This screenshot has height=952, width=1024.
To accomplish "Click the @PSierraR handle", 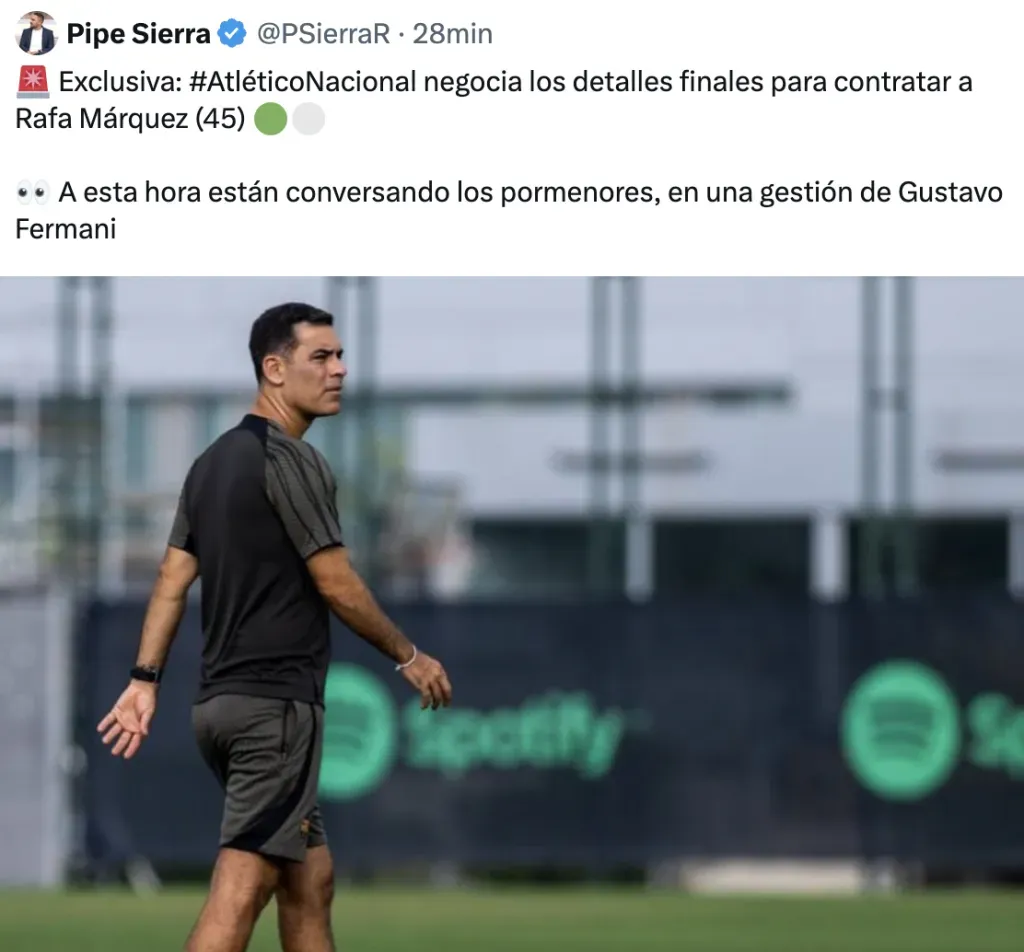I will point(323,33).
